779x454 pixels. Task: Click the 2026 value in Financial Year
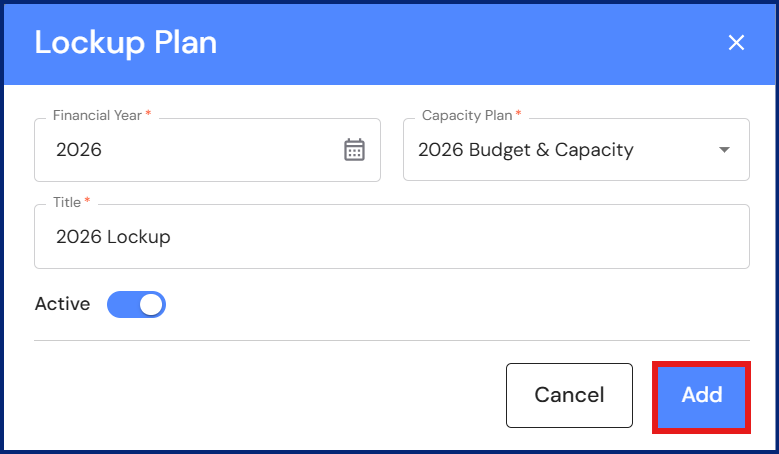point(79,150)
